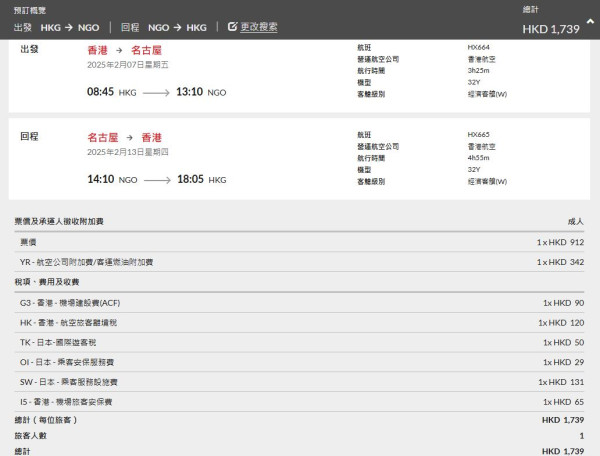The height and width of the screenshot is (456, 600).
Task: Click the SW 乘客服務設施費 row
Action: 299,382
